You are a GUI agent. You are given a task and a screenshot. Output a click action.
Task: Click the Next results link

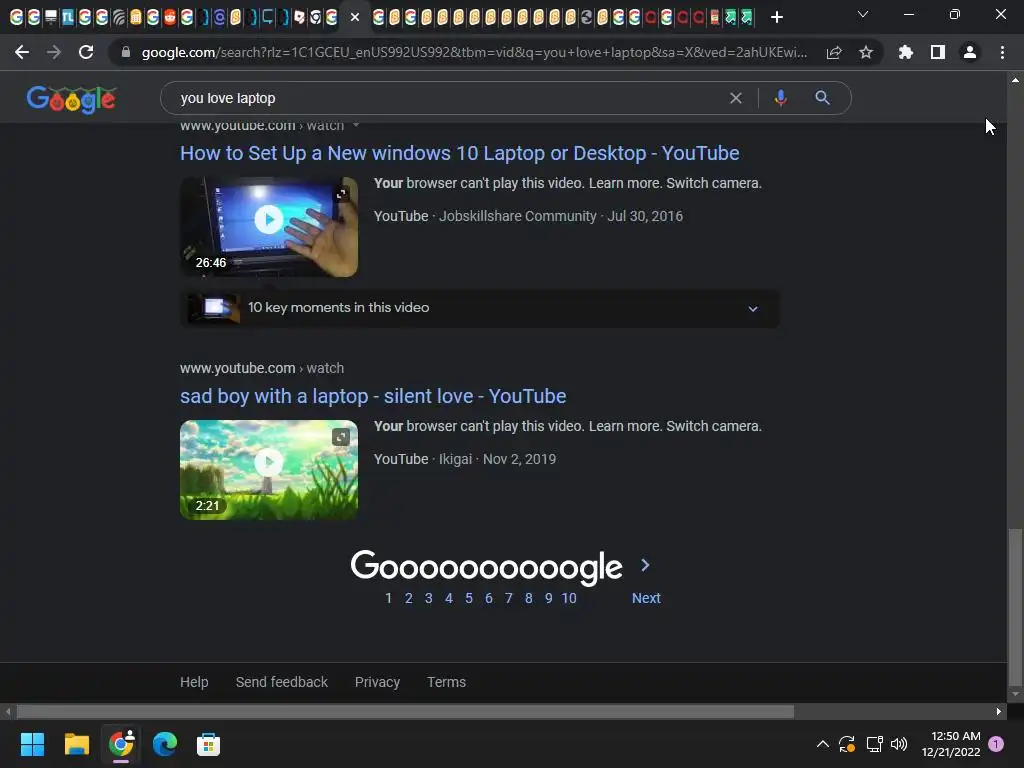click(x=646, y=598)
